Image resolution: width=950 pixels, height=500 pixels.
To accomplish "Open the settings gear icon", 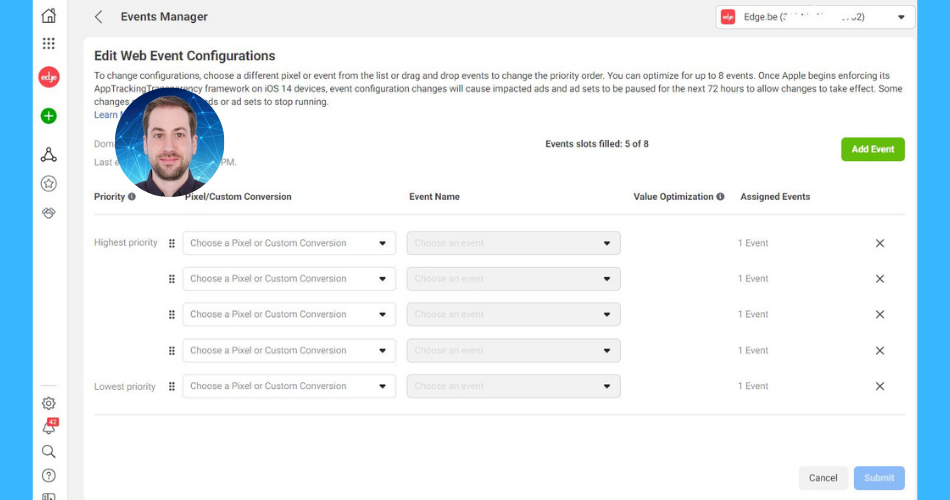I will pos(48,403).
